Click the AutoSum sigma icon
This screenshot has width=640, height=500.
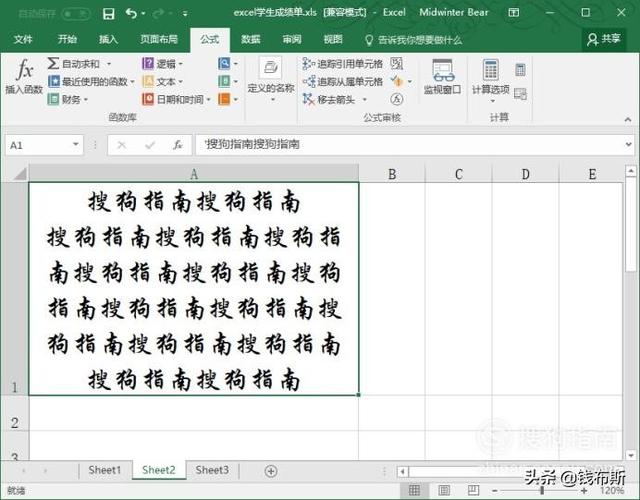pos(53,63)
